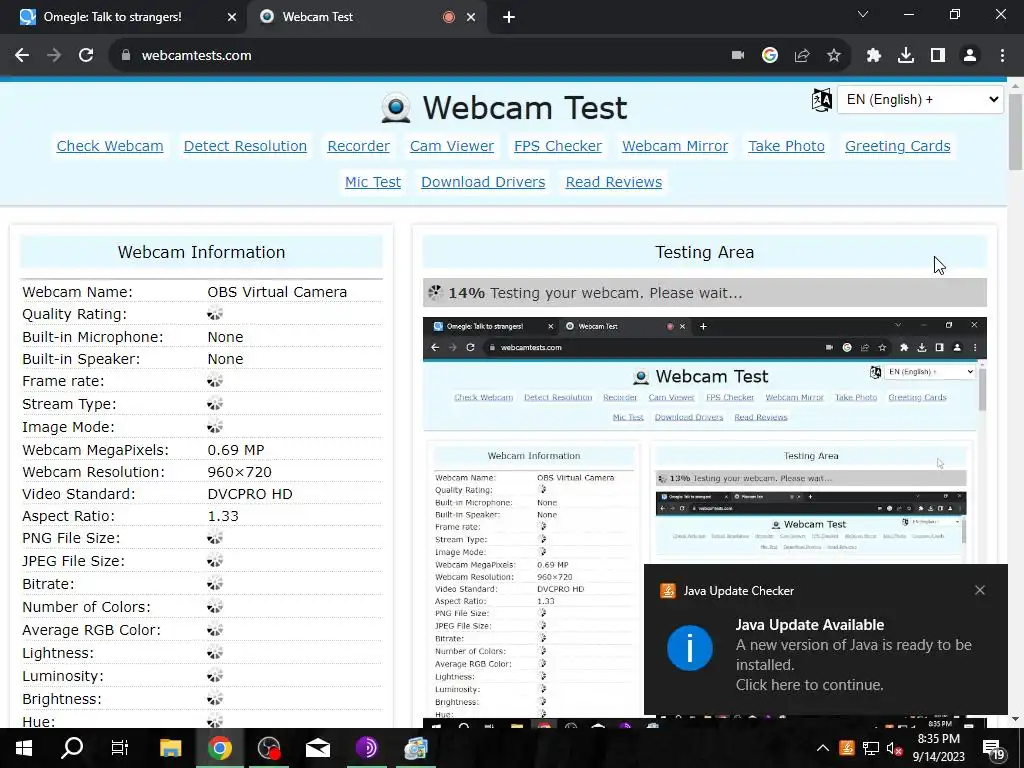Click the muted volume tray icon
The width and height of the screenshot is (1024, 768).
[x=894, y=748]
